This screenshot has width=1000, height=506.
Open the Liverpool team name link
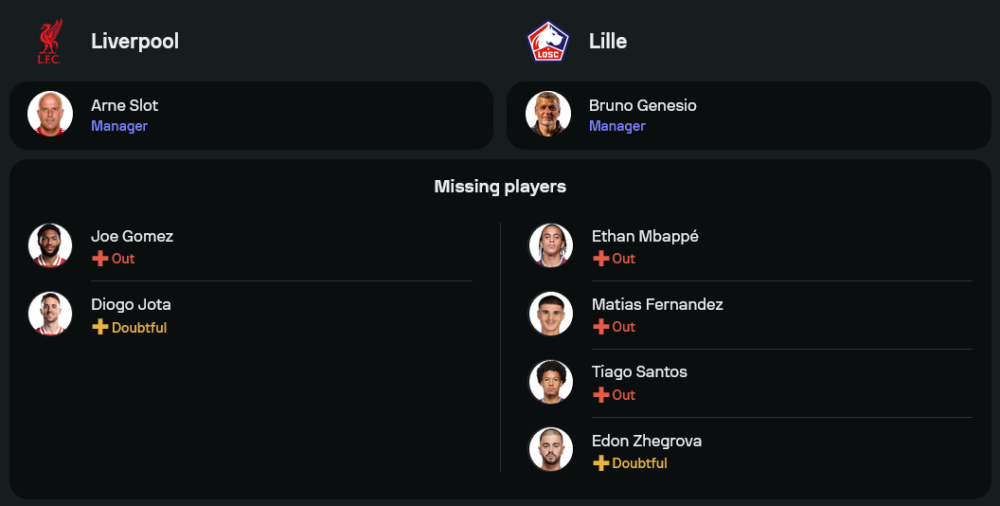coord(135,41)
